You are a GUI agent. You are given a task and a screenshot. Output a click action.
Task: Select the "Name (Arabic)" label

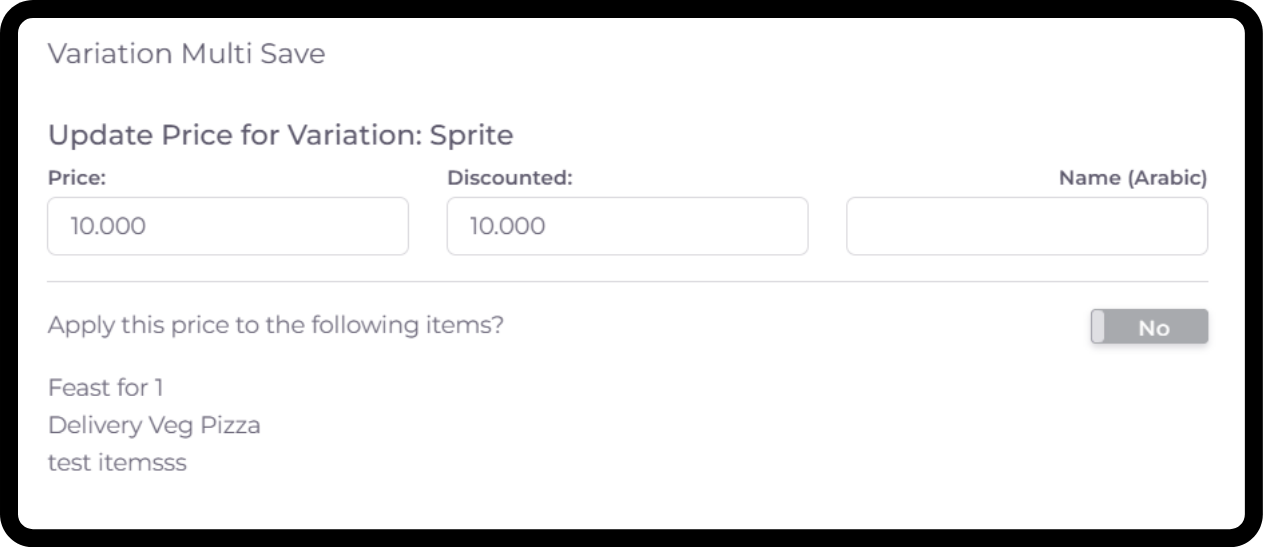[x=1133, y=178]
